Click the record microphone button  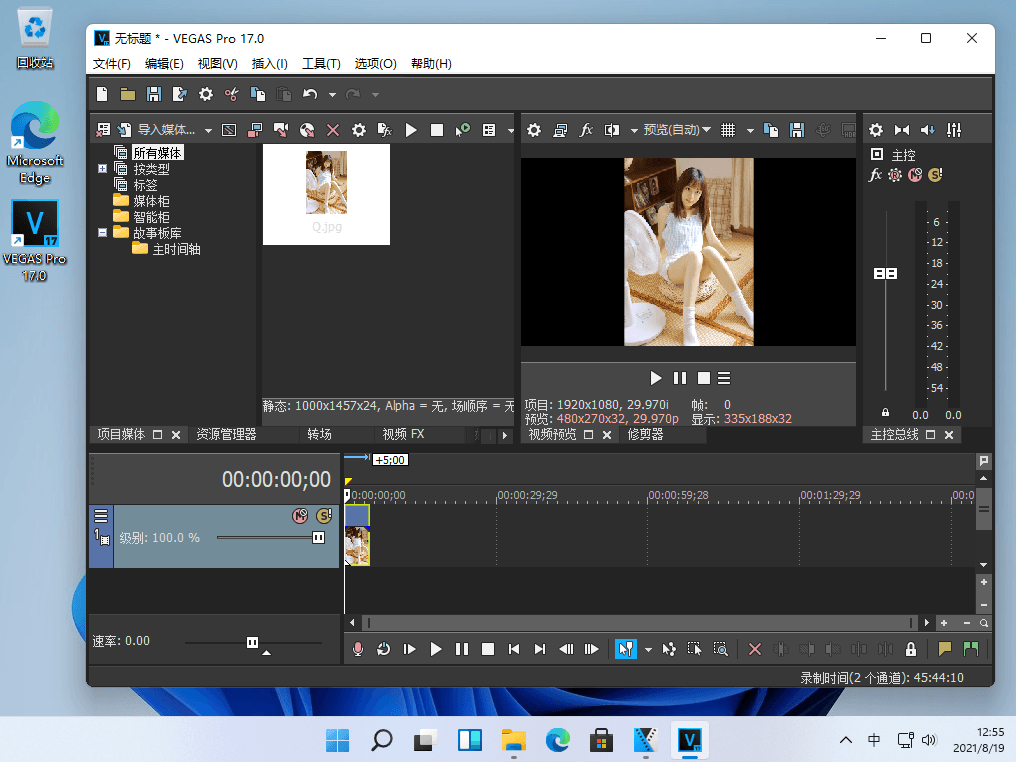[x=358, y=649]
